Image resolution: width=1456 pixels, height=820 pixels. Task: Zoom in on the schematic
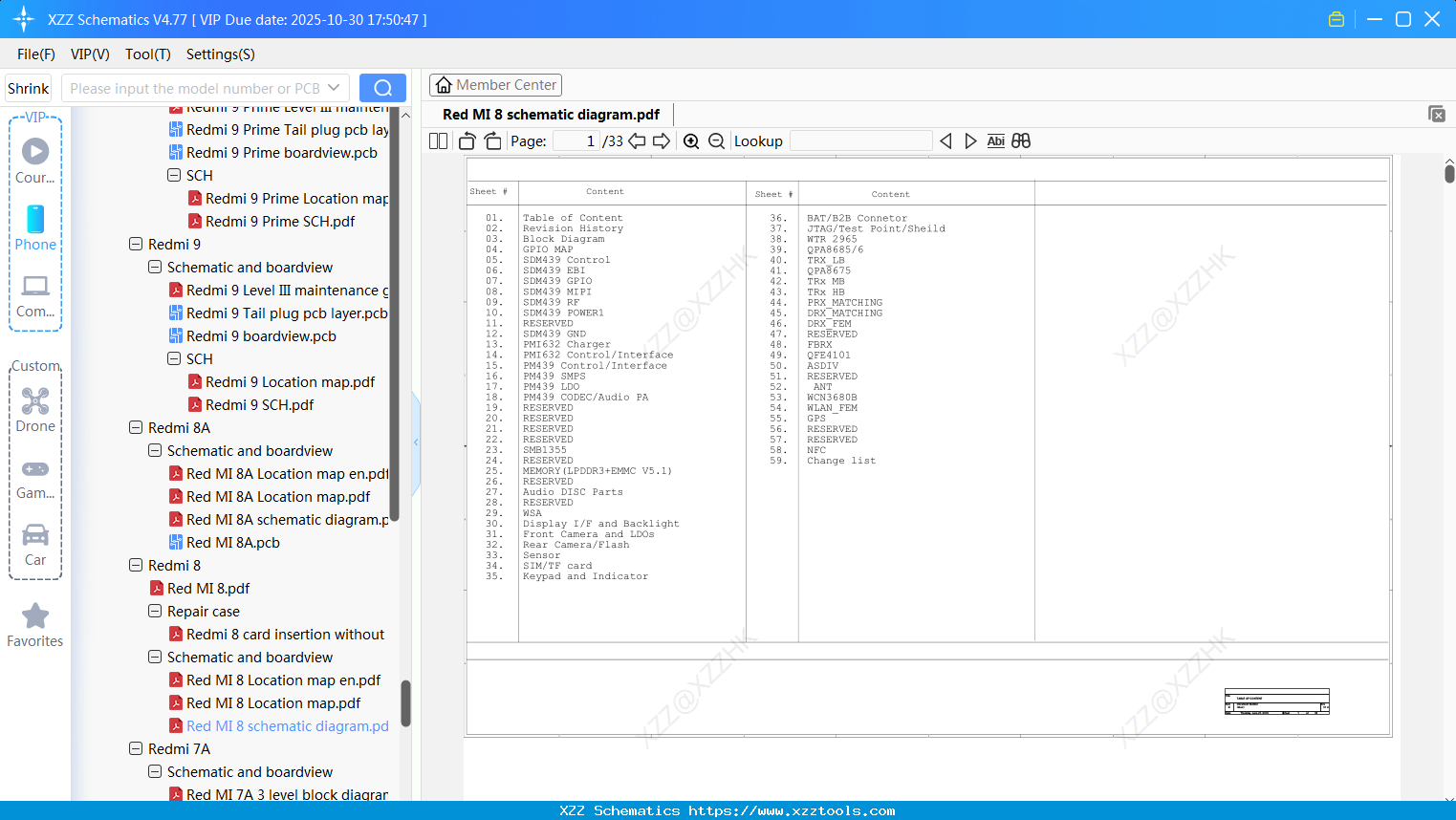(691, 141)
